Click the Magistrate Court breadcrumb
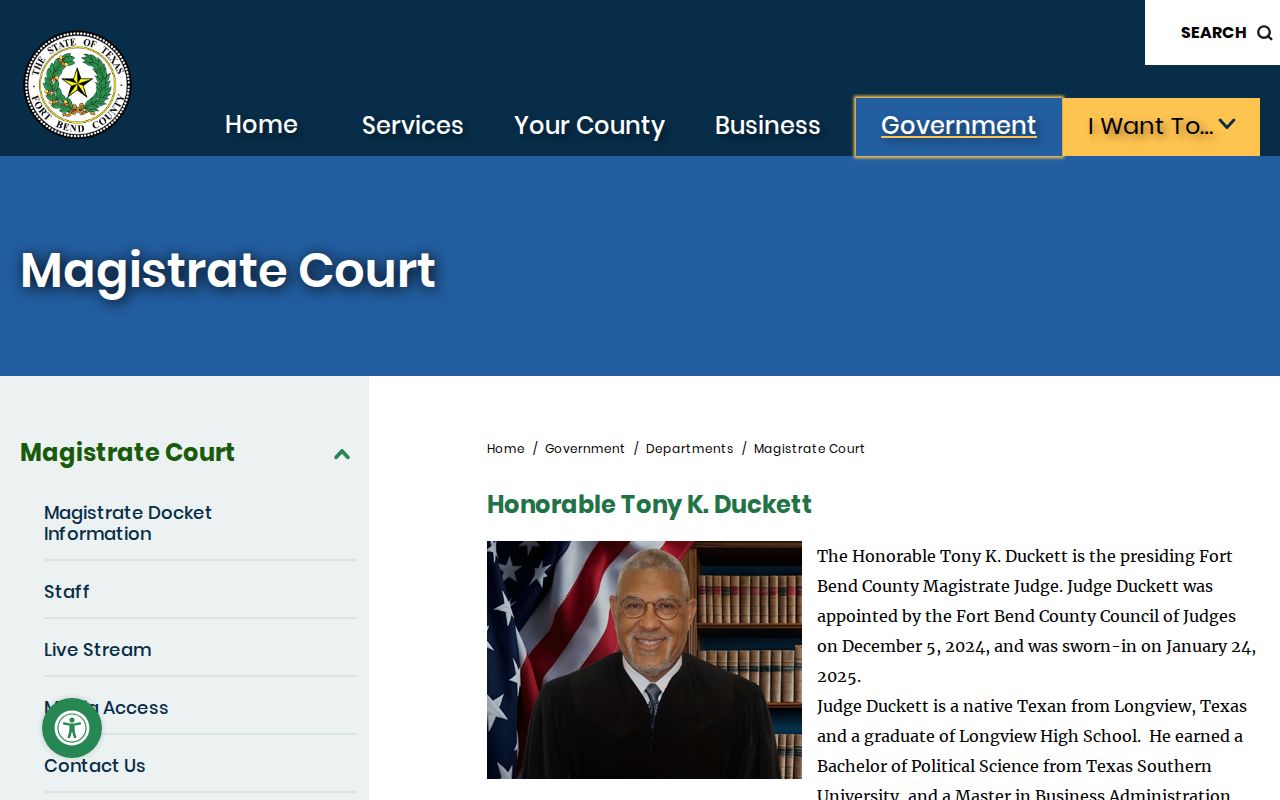 809,449
